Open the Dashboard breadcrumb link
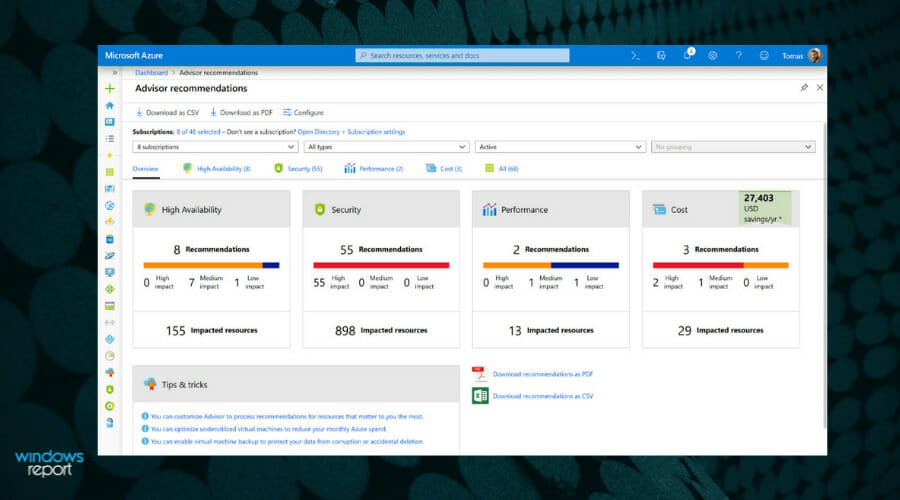 coord(152,72)
